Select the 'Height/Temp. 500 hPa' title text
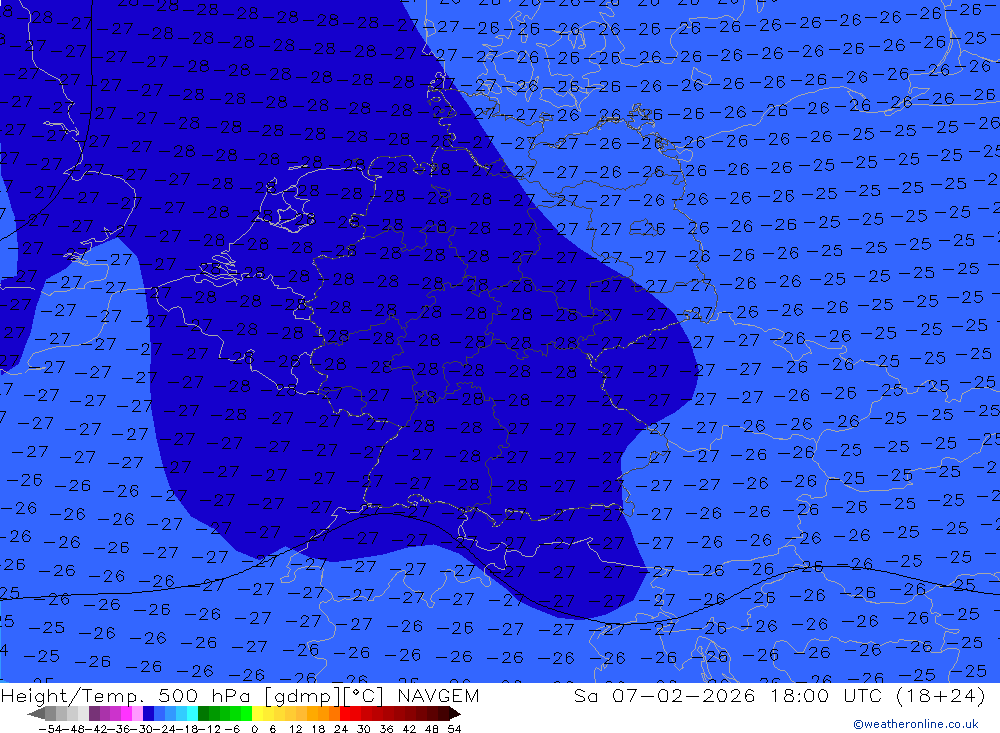The height and width of the screenshot is (733, 1000). coord(127,695)
